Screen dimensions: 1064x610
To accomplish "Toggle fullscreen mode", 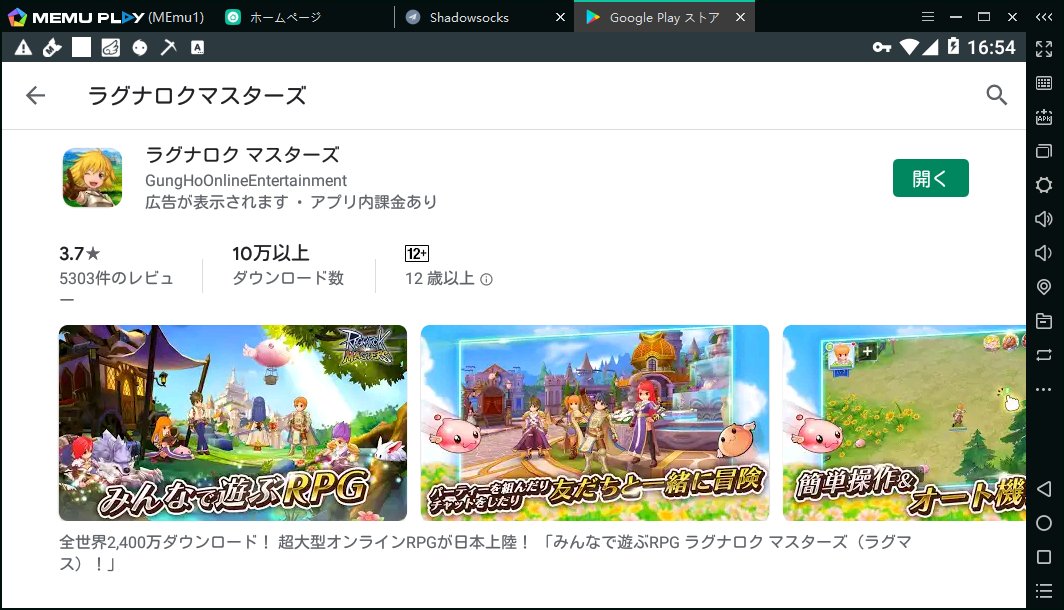I will 1044,48.
